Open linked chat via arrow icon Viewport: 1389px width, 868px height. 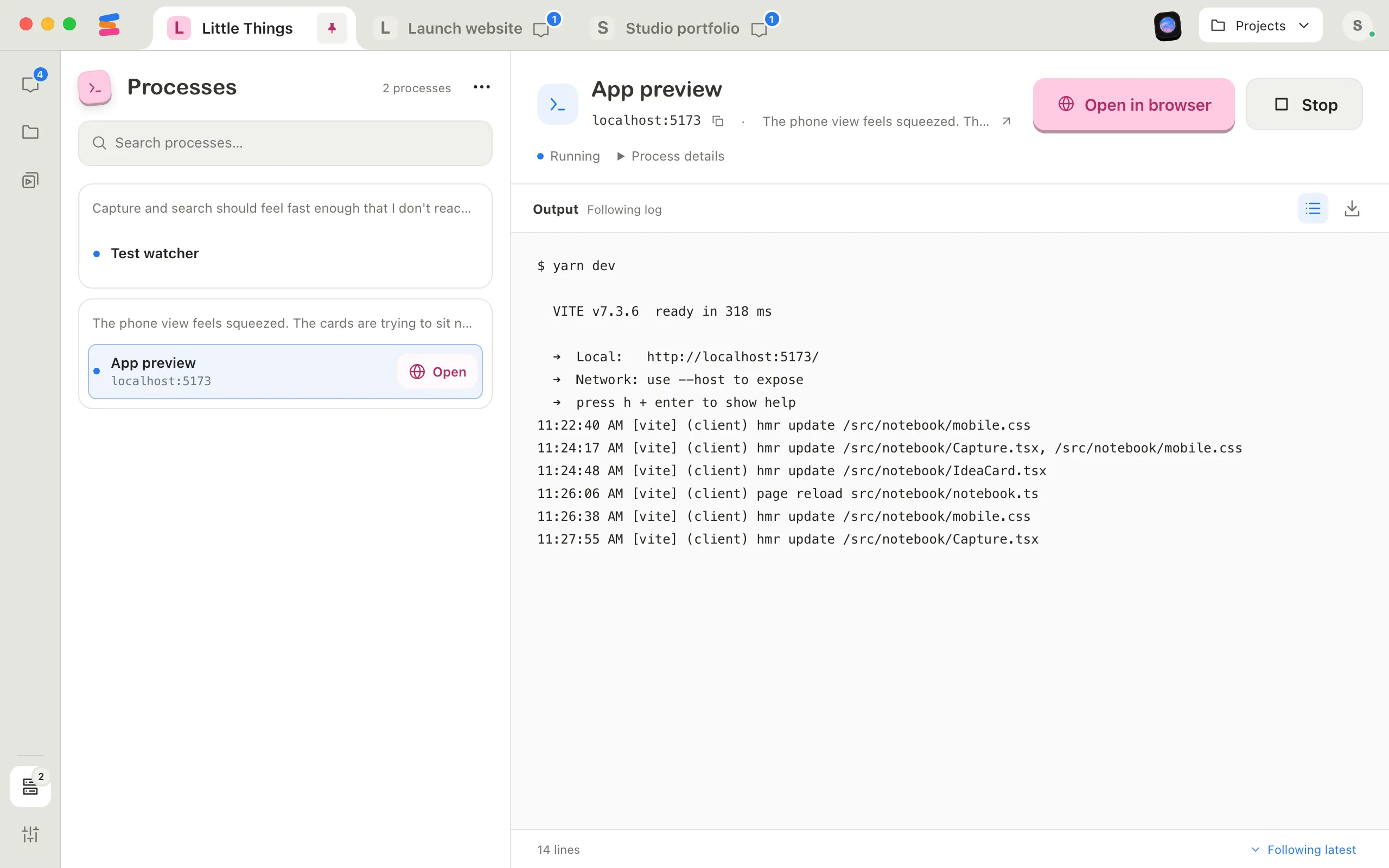pos(1006,121)
